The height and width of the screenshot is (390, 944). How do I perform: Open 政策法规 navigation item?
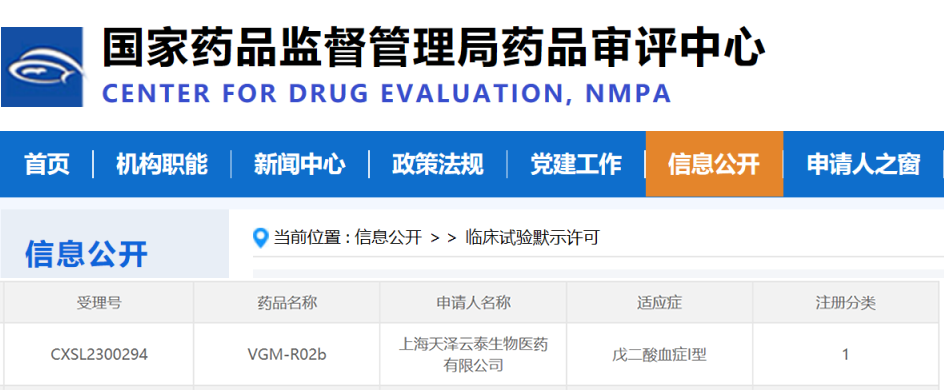point(438,164)
